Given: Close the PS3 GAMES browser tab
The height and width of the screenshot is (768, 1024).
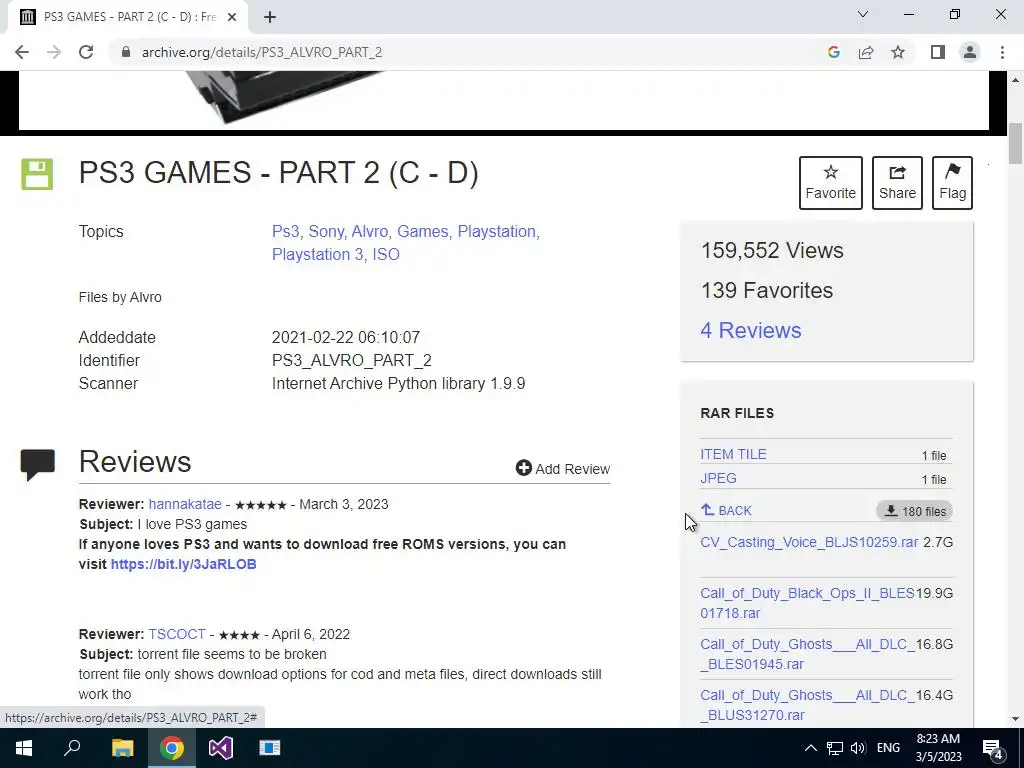Looking at the screenshot, I should [x=232, y=17].
